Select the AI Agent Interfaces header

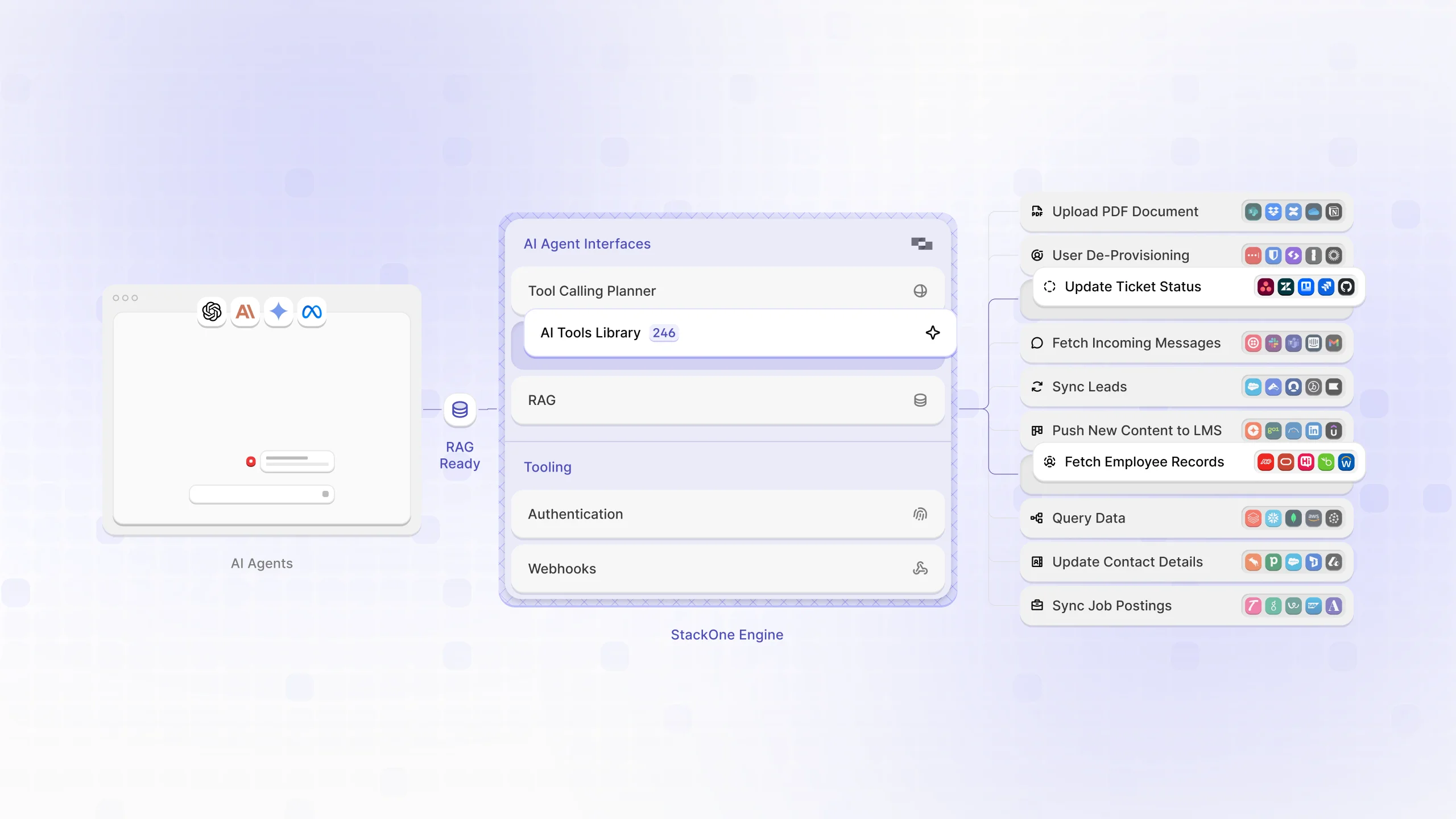tap(586, 243)
